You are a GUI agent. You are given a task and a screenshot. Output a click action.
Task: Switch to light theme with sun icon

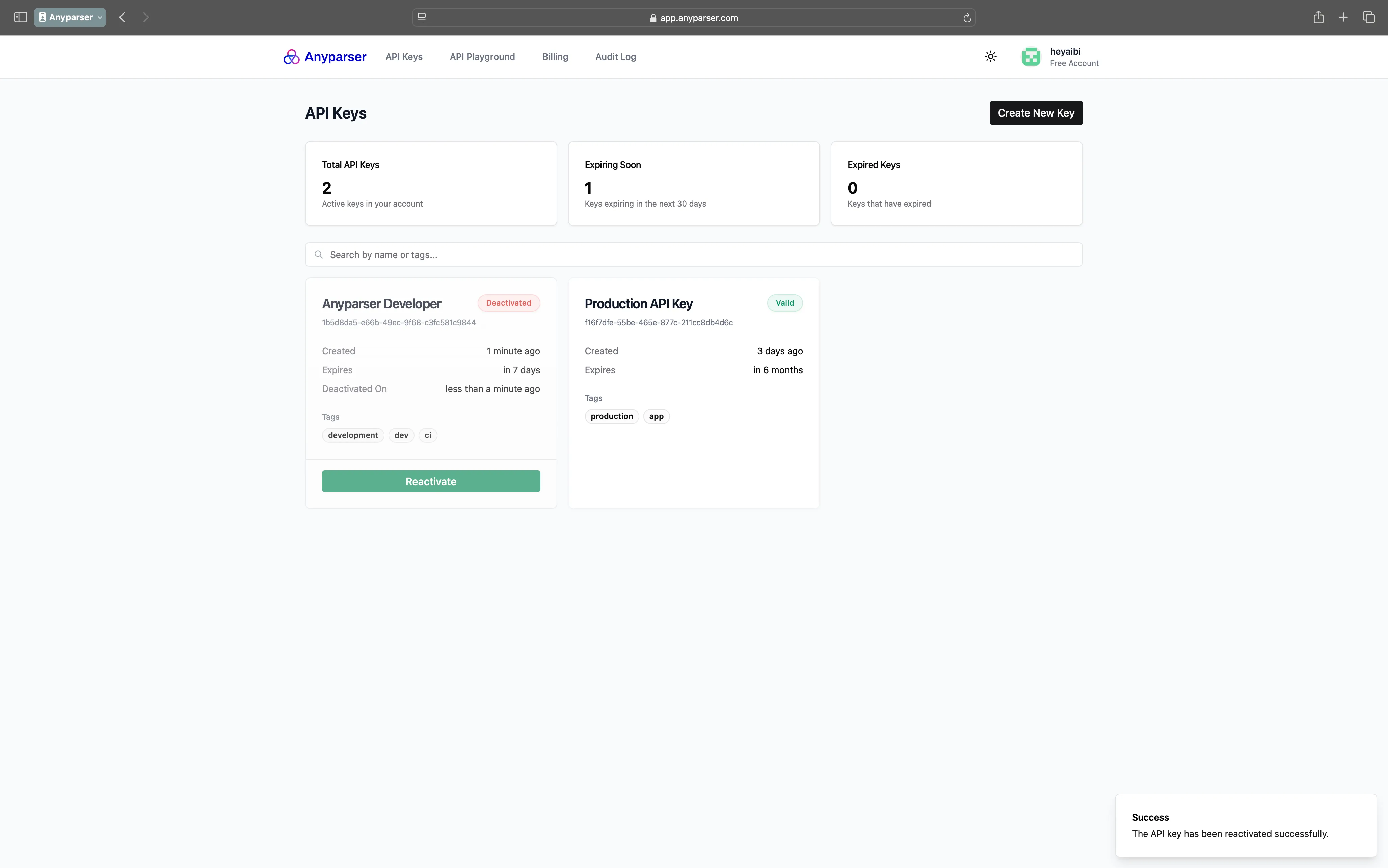coord(991,56)
